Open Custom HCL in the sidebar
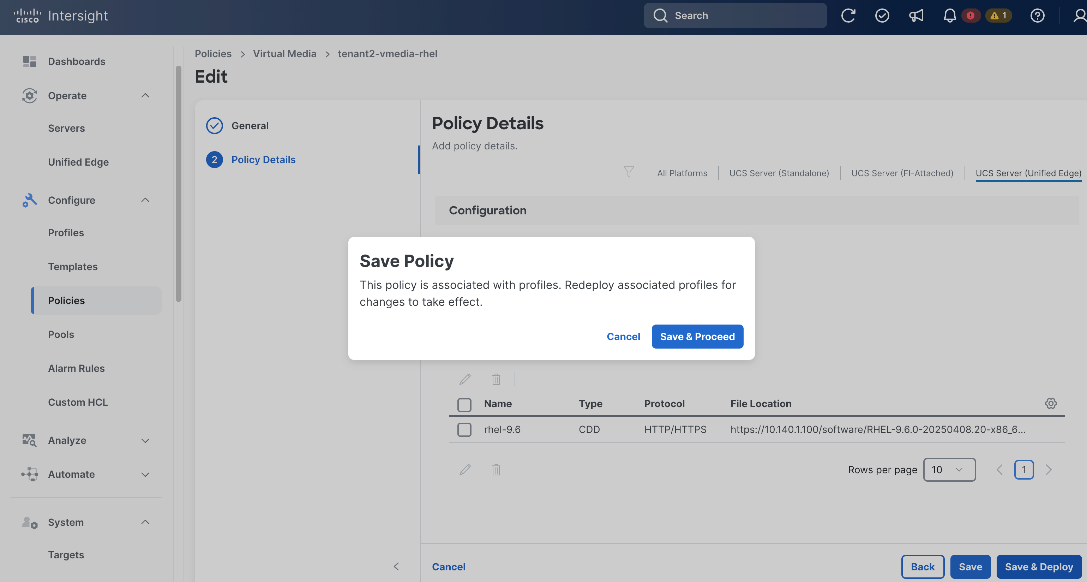Image resolution: width=1087 pixels, height=582 pixels. [x=78, y=403]
